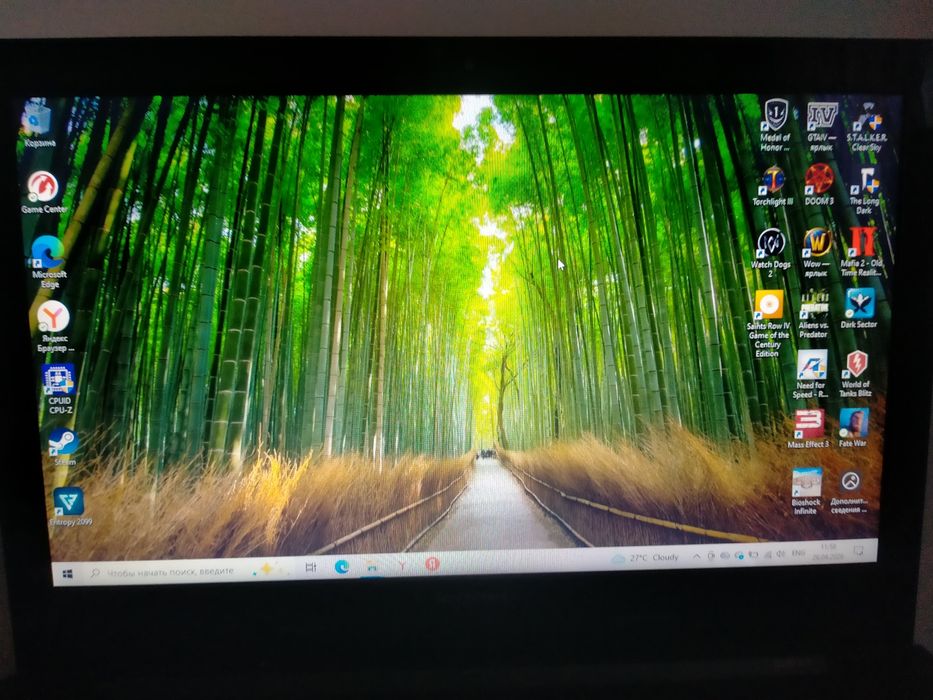Open the Яндекс Браузер desktop shortcut
933x700 pixels.
(55, 326)
